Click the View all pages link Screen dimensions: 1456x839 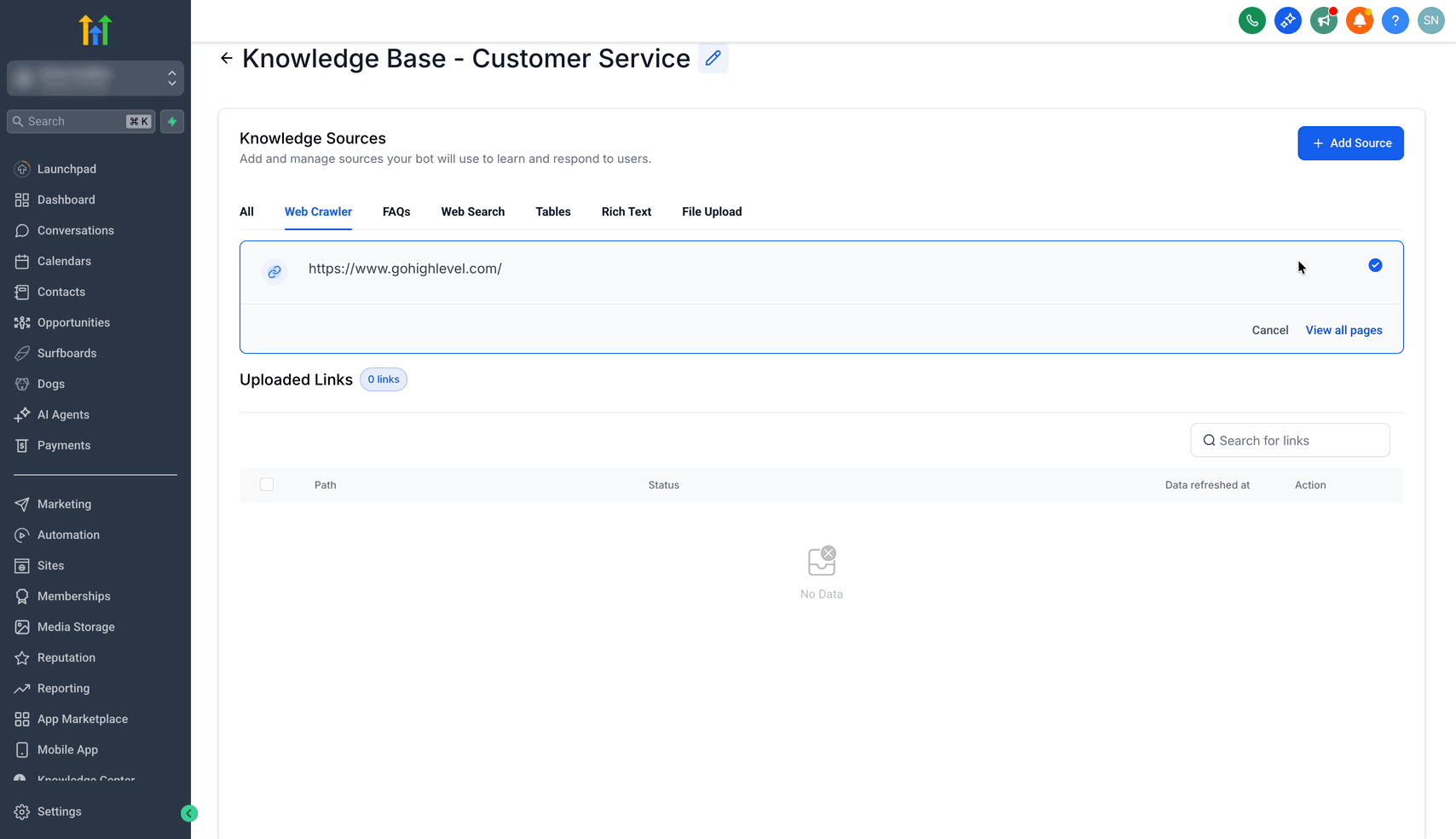tap(1343, 330)
